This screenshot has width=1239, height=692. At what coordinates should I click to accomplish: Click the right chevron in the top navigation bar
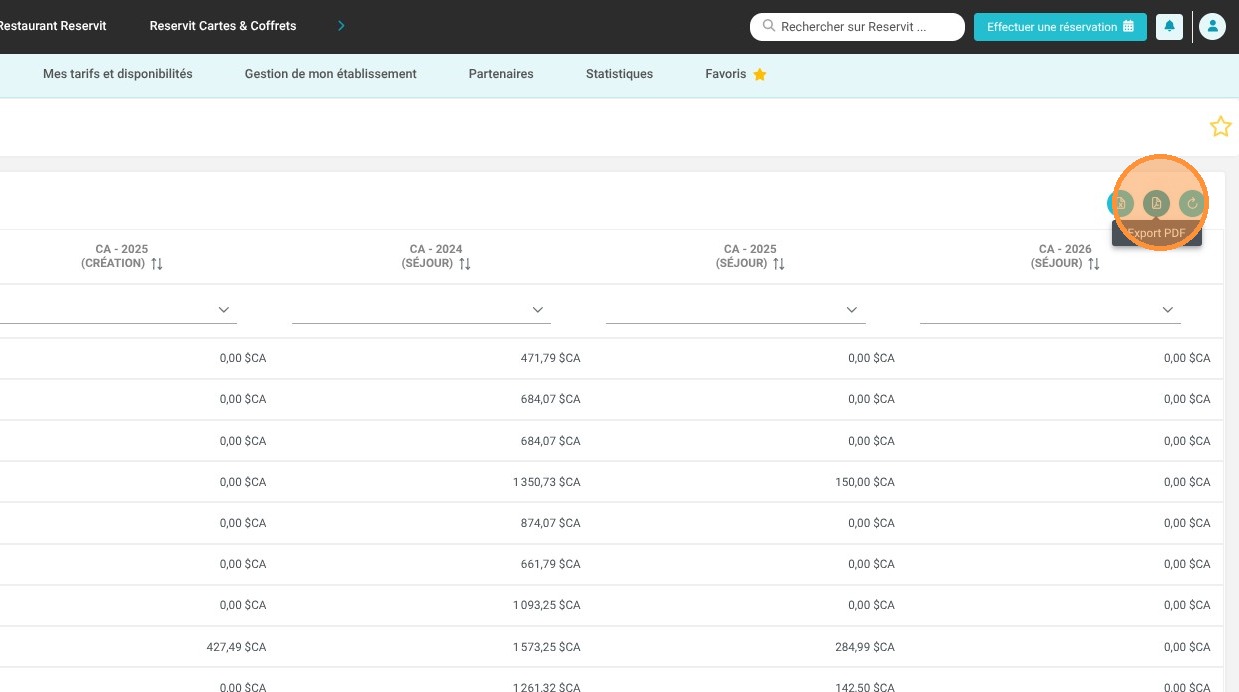click(341, 26)
